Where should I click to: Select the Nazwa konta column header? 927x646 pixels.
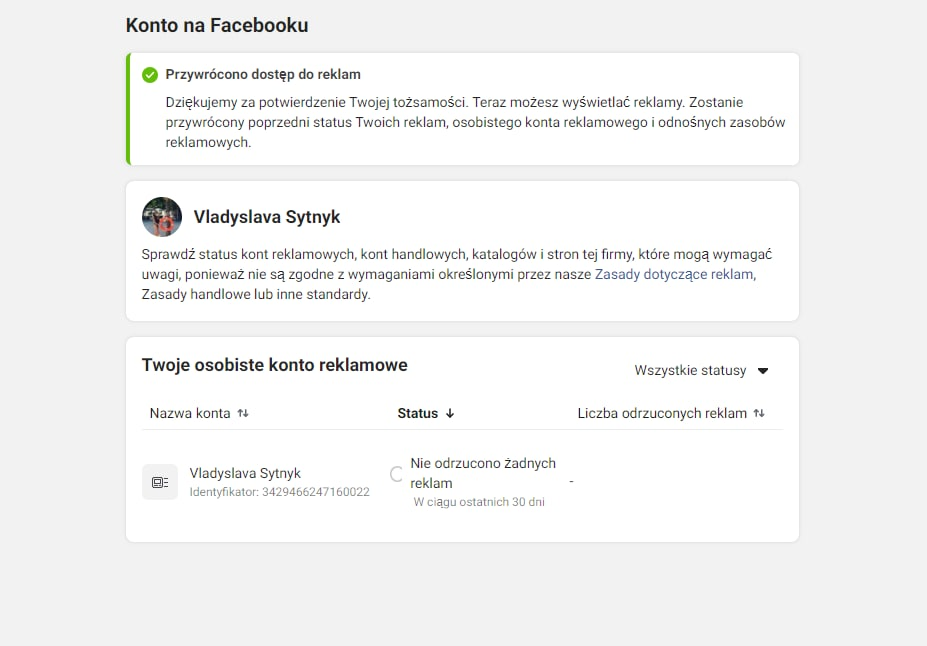[x=190, y=413]
